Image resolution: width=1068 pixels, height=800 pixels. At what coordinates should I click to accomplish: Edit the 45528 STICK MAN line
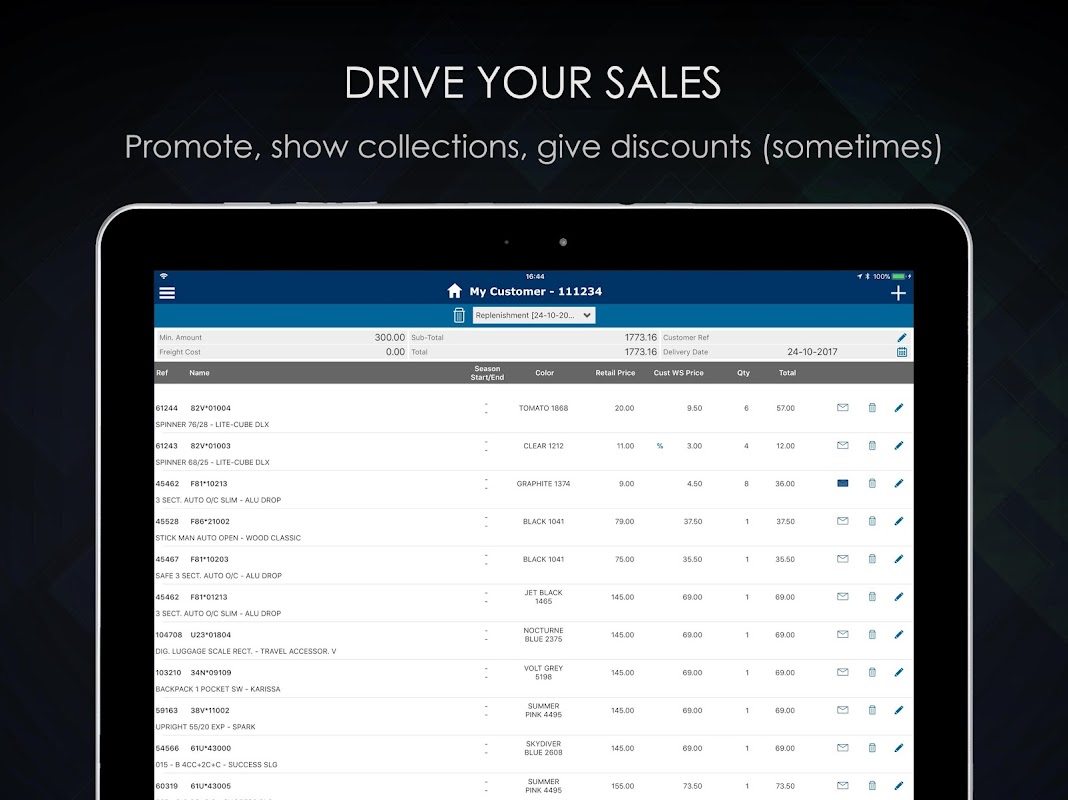898,521
